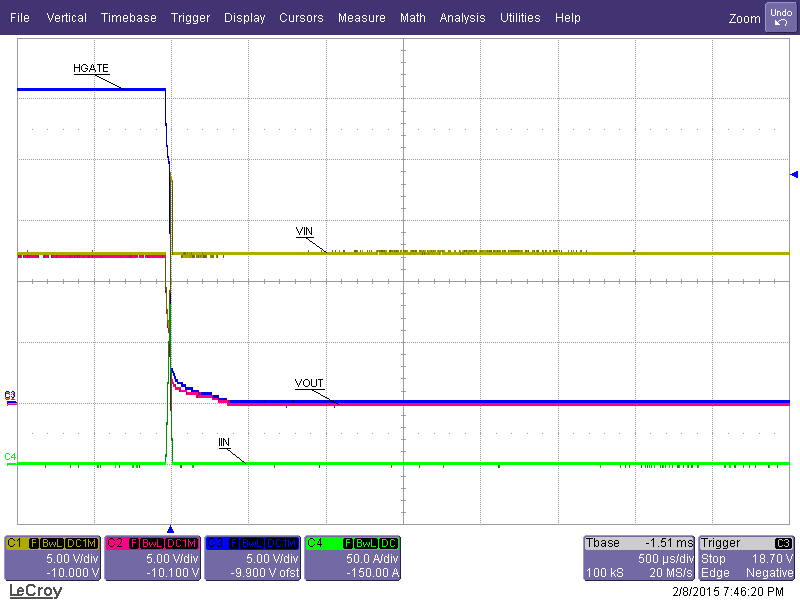Click the HGATE waveform label

pos(91,69)
